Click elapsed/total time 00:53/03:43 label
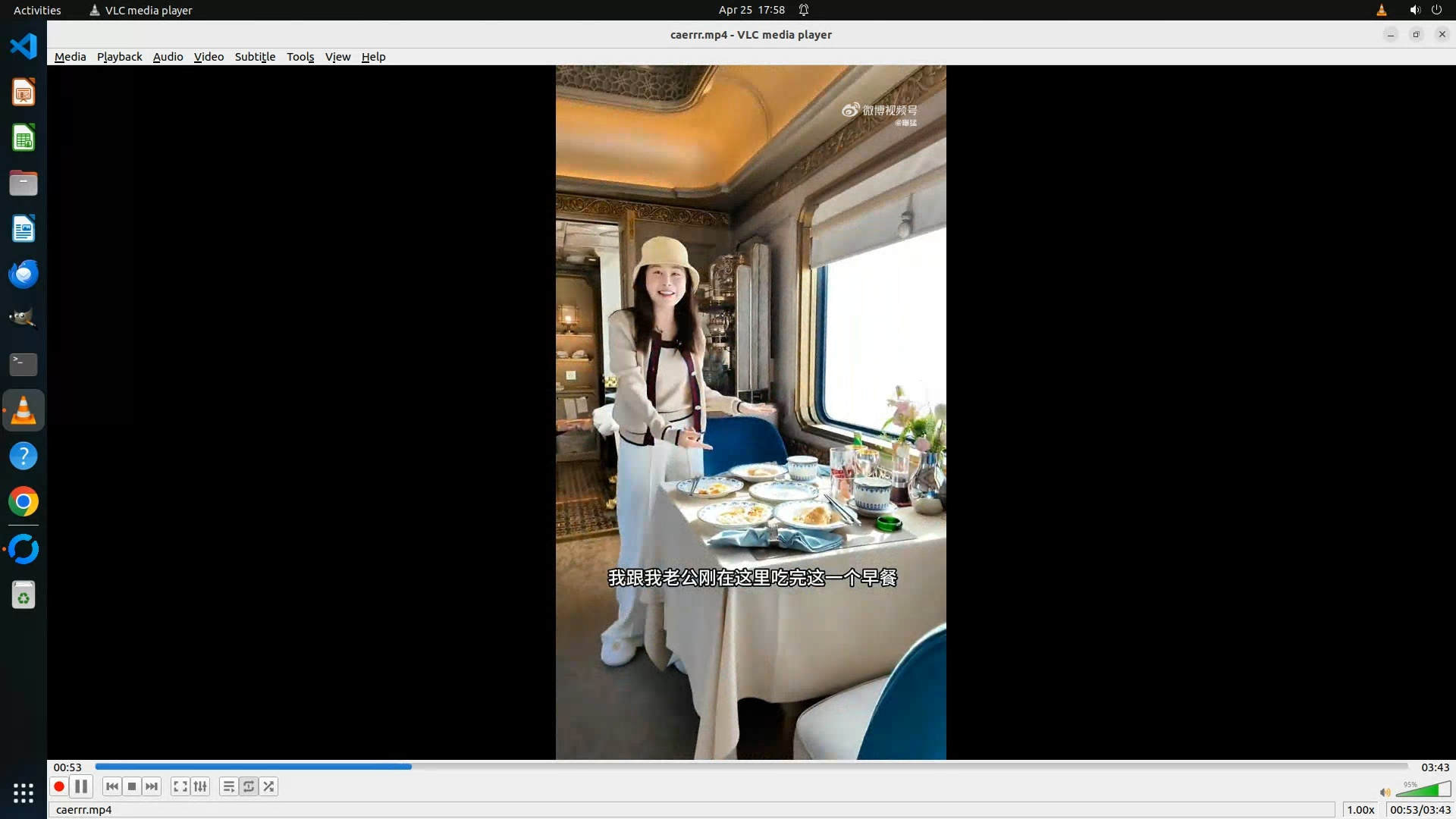Viewport: 1456px width, 819px height. 1420,810
